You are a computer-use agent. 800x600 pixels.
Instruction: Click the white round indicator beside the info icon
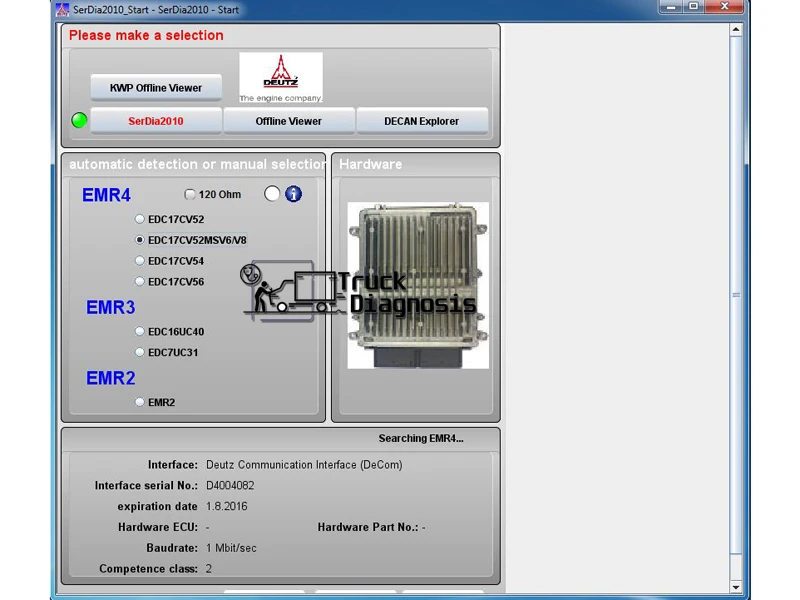[x=272, y=194]
